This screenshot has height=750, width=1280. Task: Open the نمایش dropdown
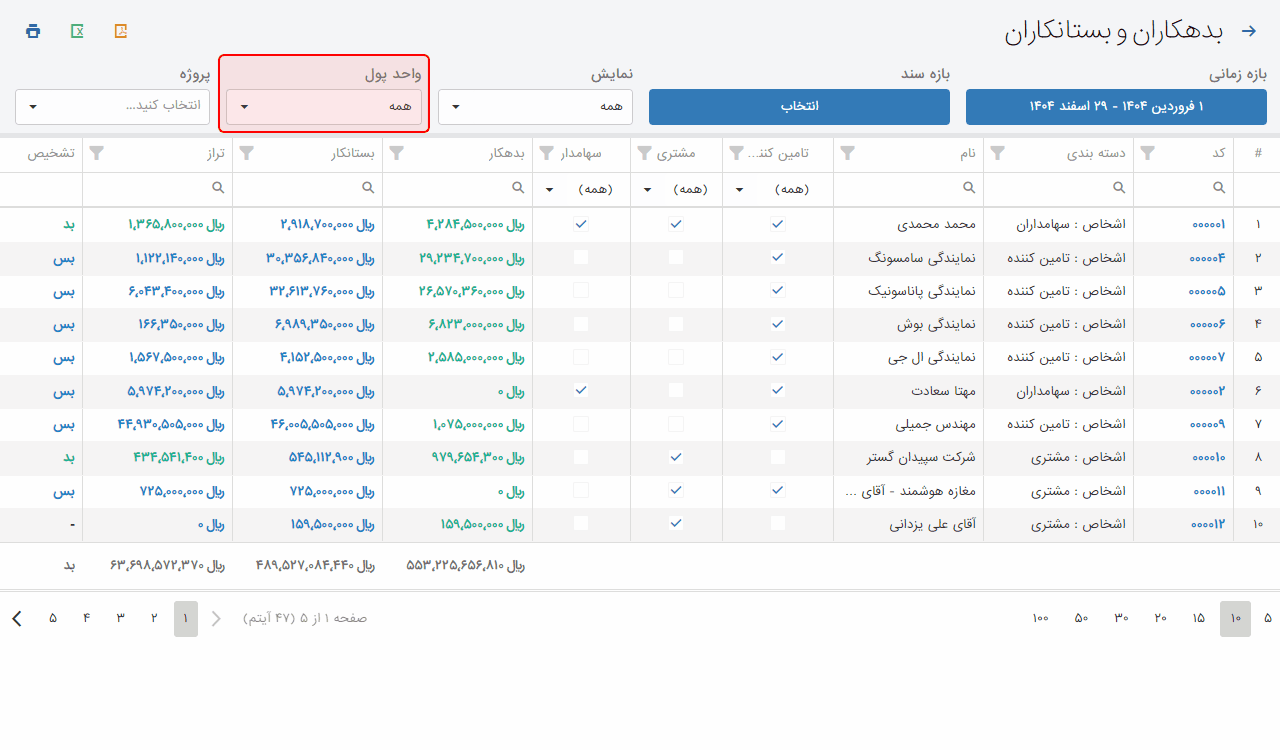[x=535, y=107]
